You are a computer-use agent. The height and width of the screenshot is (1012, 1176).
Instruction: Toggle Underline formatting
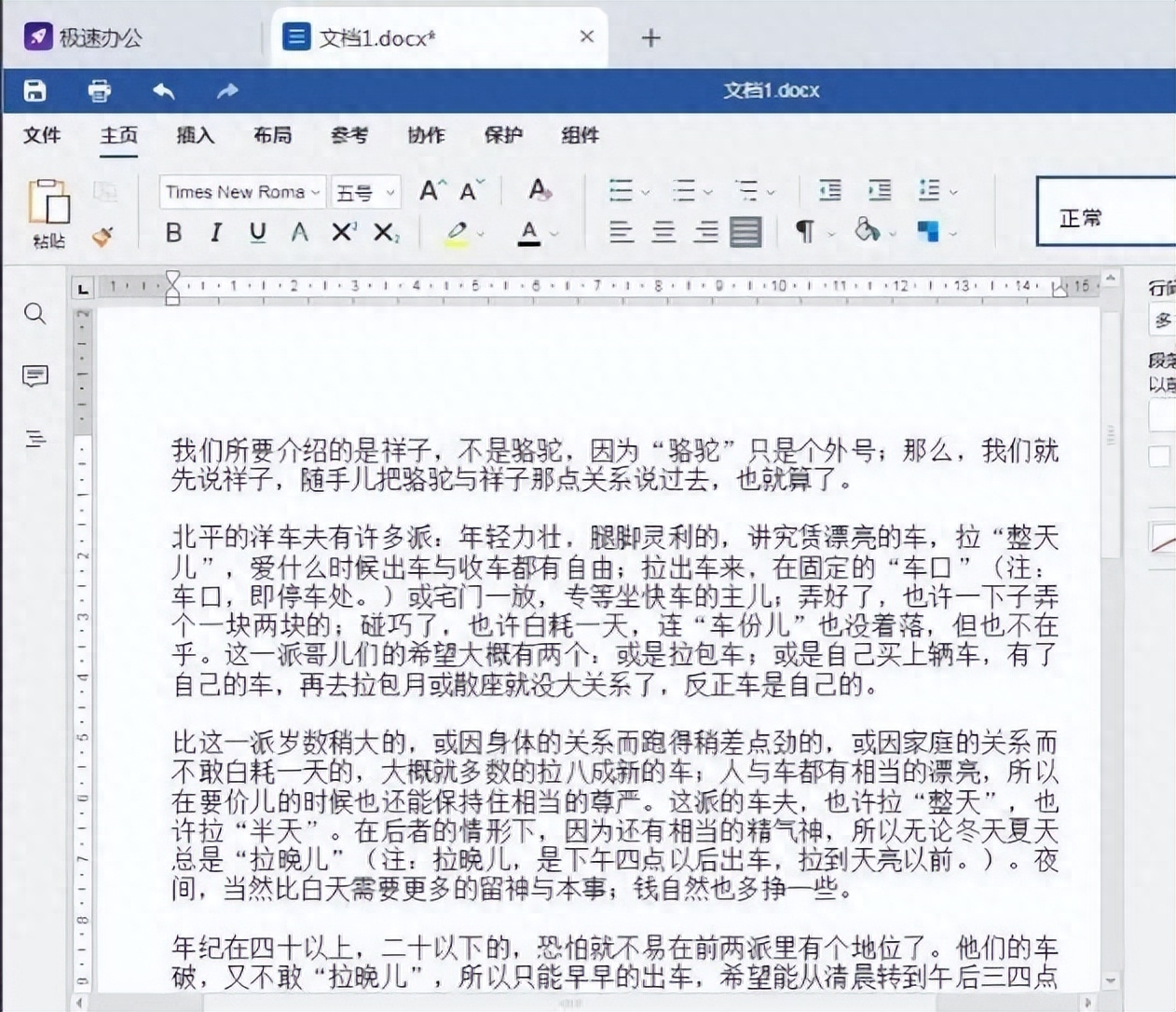(x=258, y=233)
